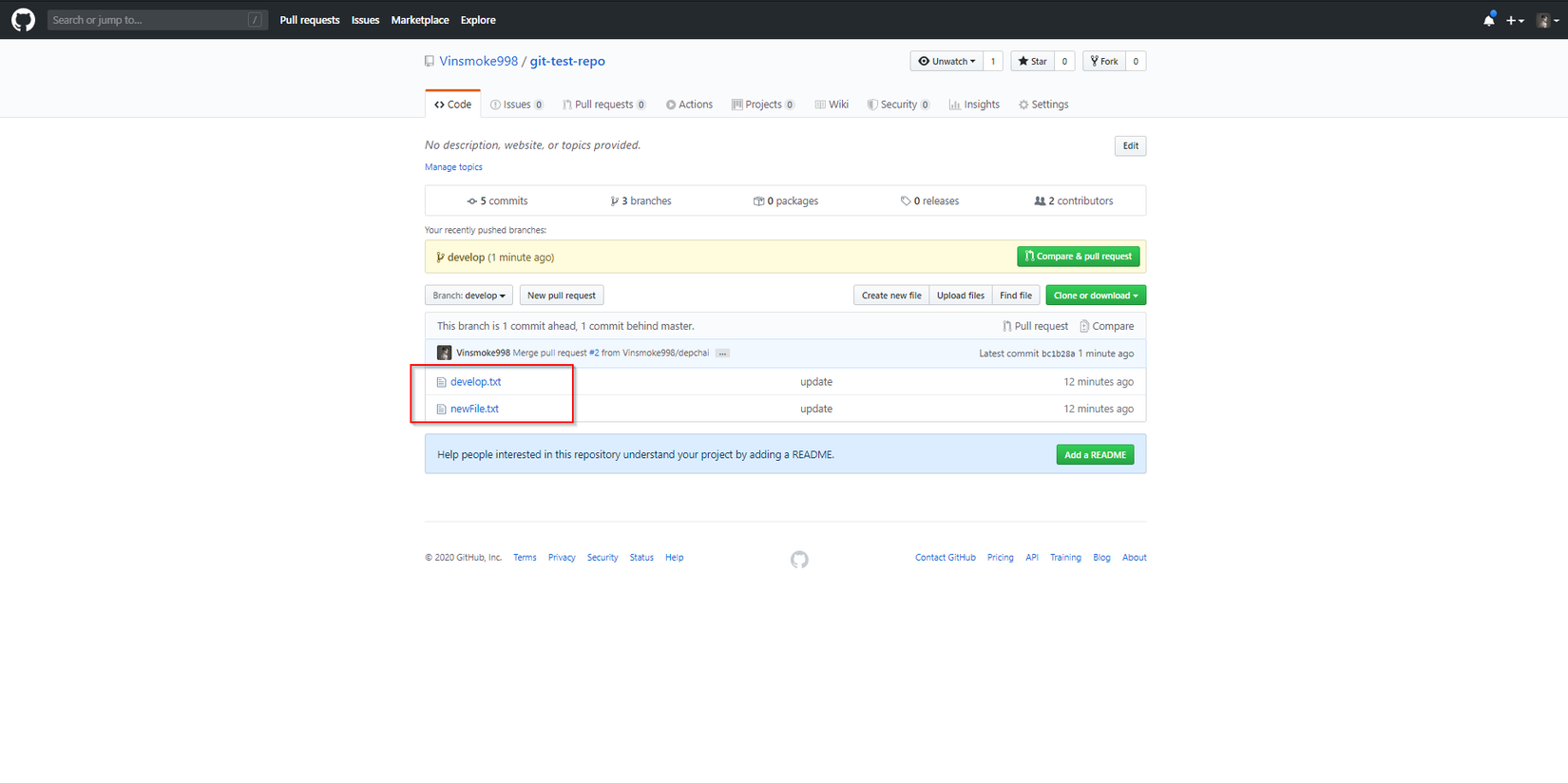This screenshot has height=783, width=1568.
Task: Open latest commit bc1b28a
Action: click(1058, 353)
